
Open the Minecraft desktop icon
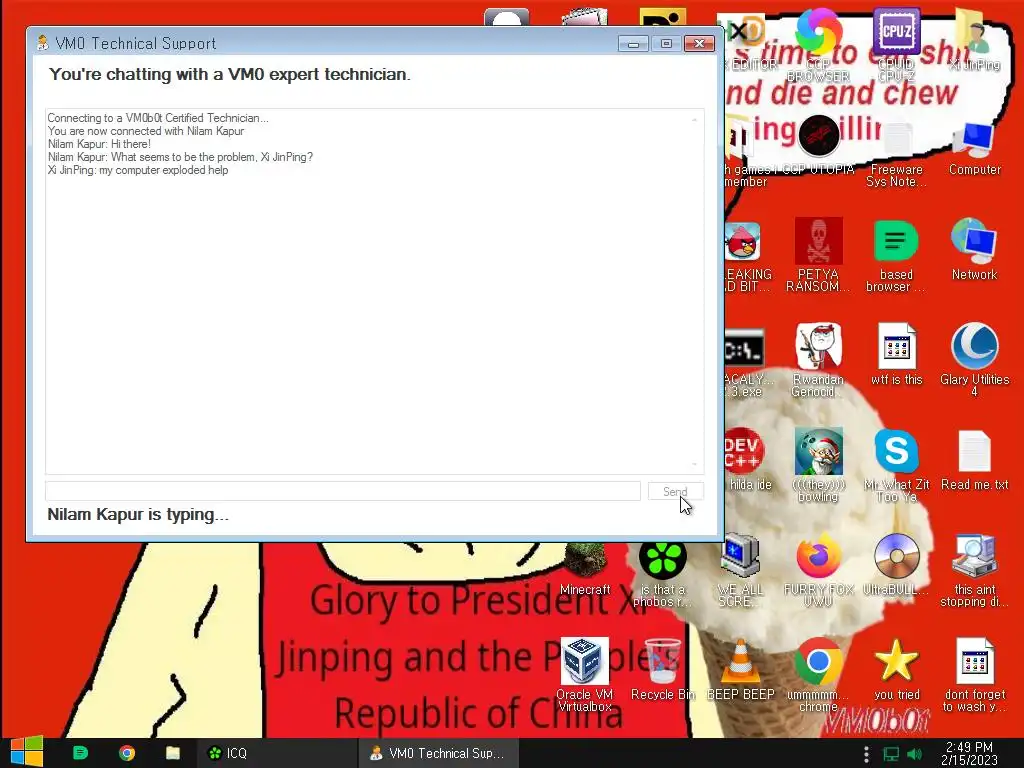(584, 569)
